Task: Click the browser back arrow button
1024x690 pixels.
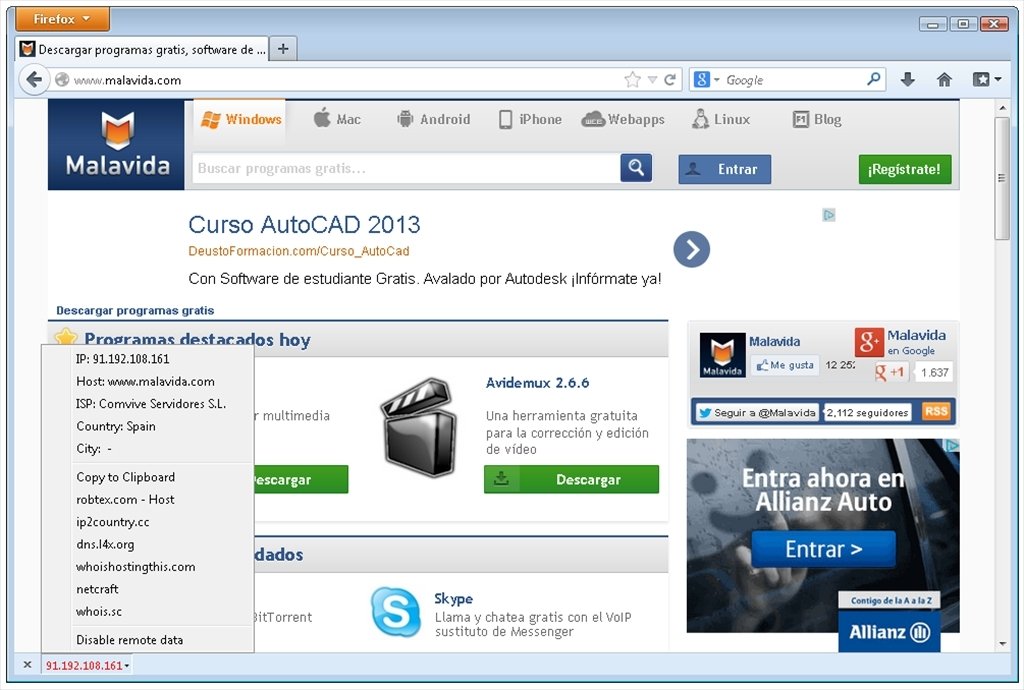Action: (x=34, y=80)
